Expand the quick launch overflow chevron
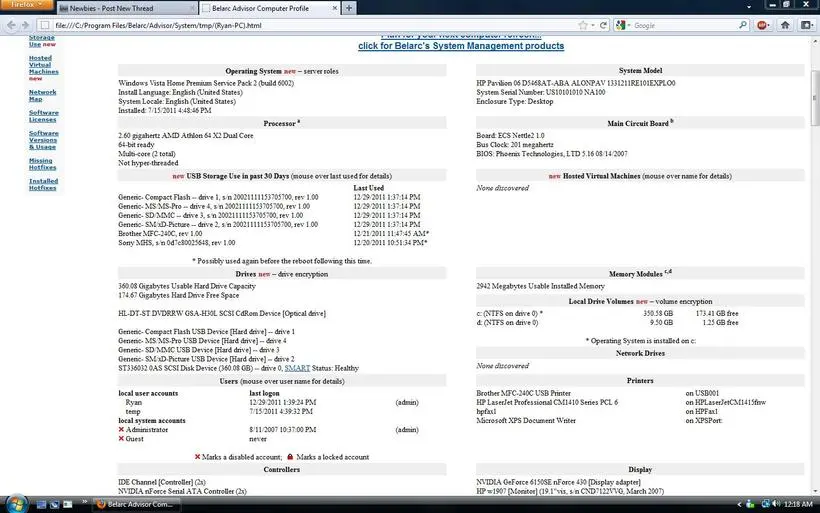The height and width of the screenshot is (513, 820). click(84, 503)
